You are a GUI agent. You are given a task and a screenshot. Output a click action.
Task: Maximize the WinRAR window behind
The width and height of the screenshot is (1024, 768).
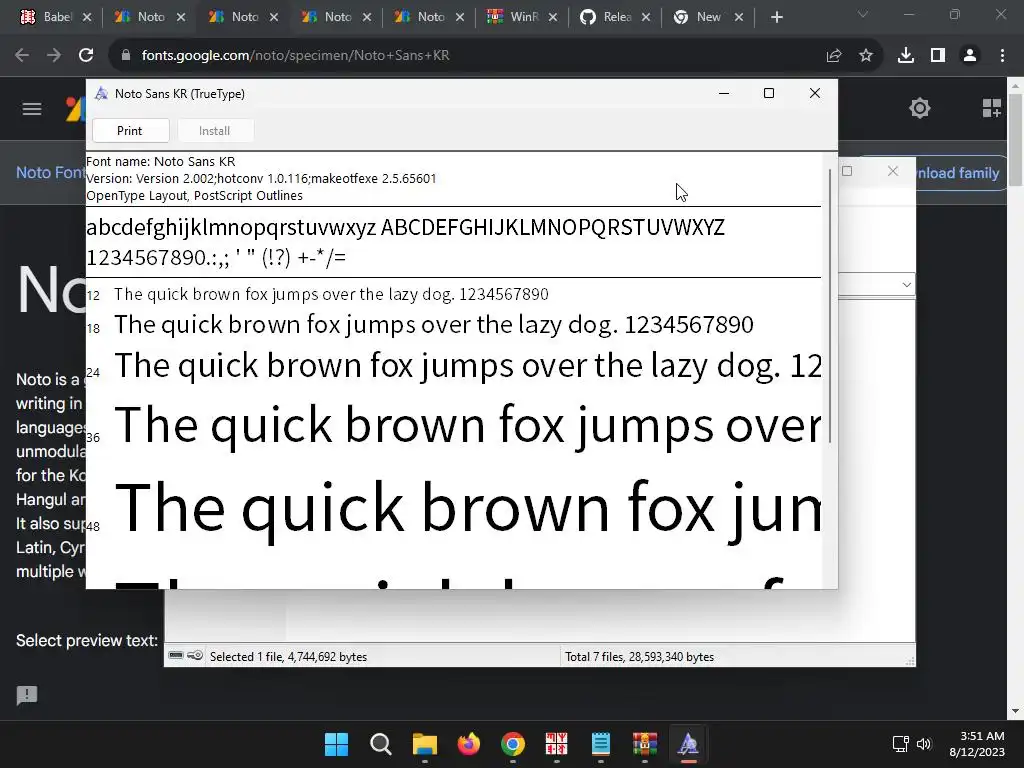[x=847, y=171]
